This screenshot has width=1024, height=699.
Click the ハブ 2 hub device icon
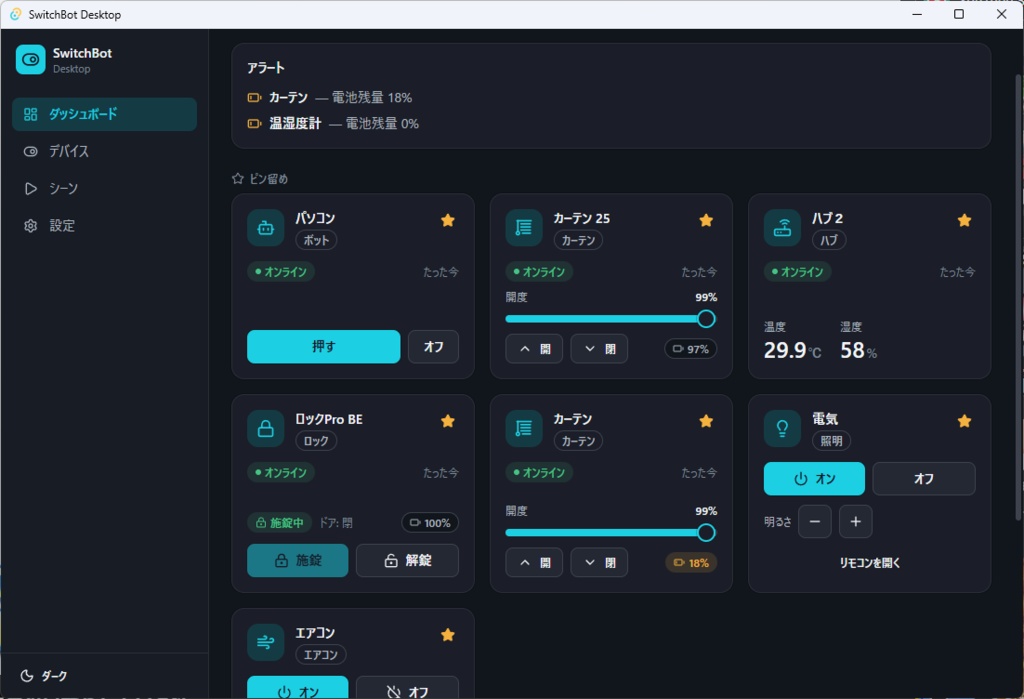pyautogui.click(x=782, y=228)
